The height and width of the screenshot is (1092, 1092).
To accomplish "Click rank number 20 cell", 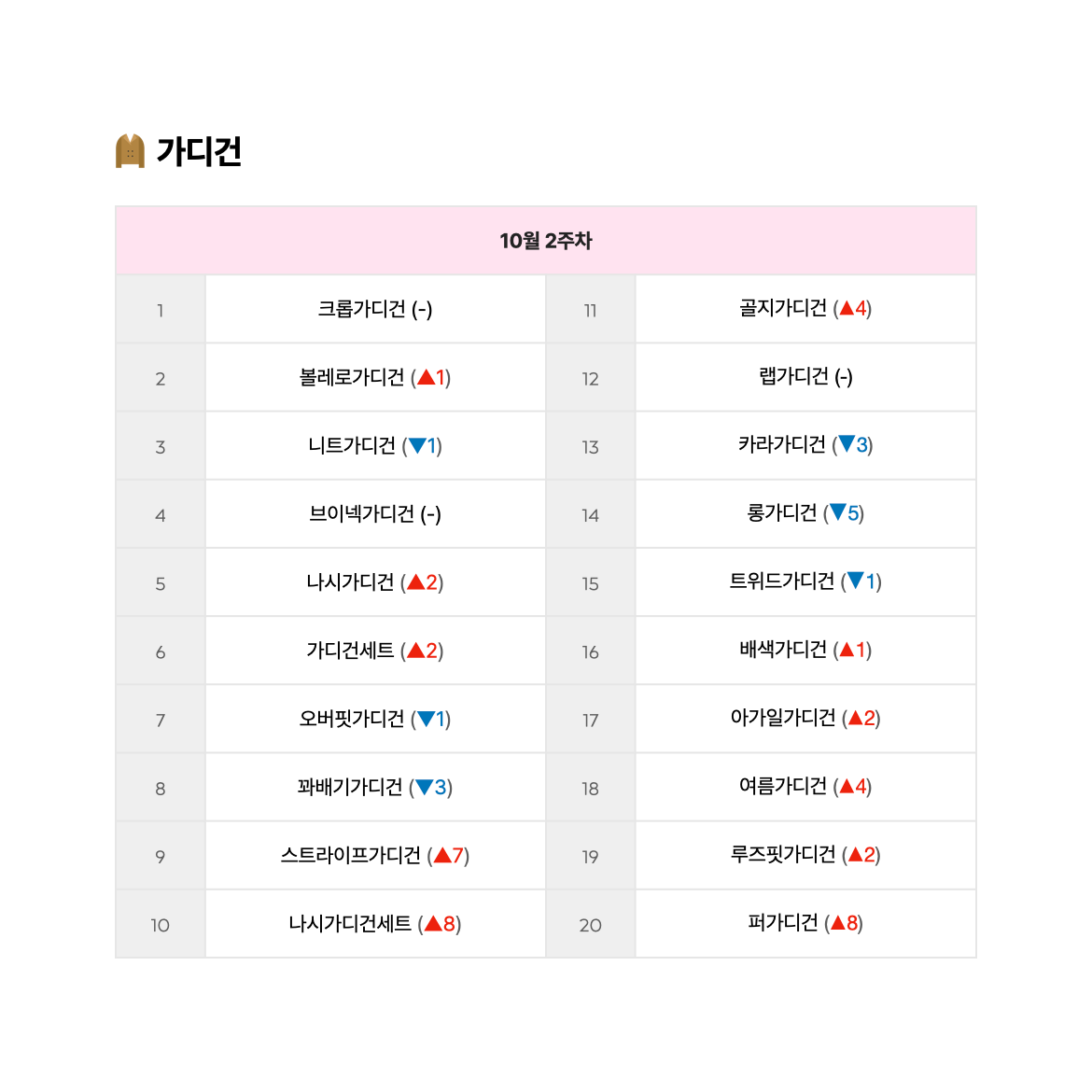I will click(x=590, y=924).
